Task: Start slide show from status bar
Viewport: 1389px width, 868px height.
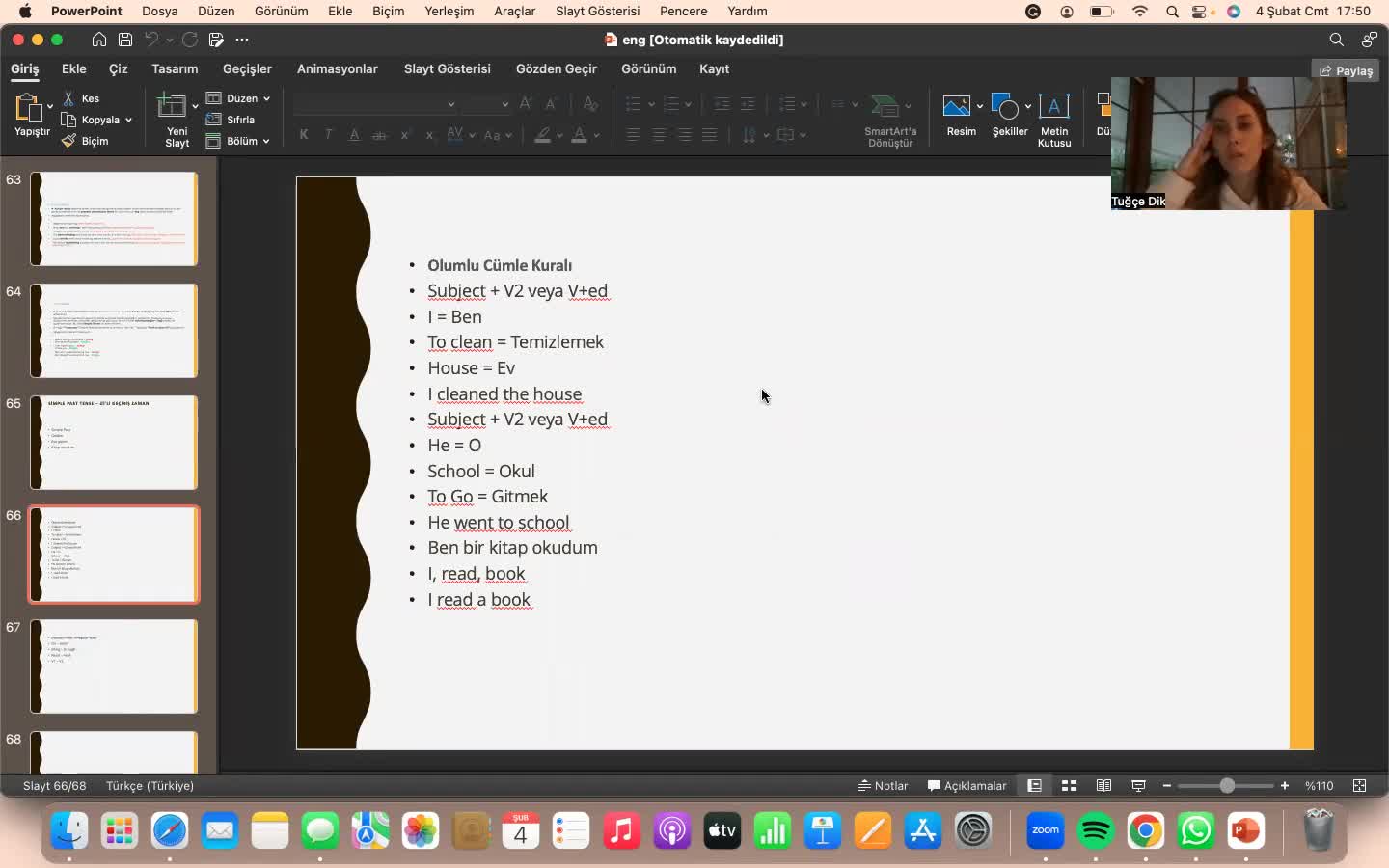Action: tap(1138, 786)
